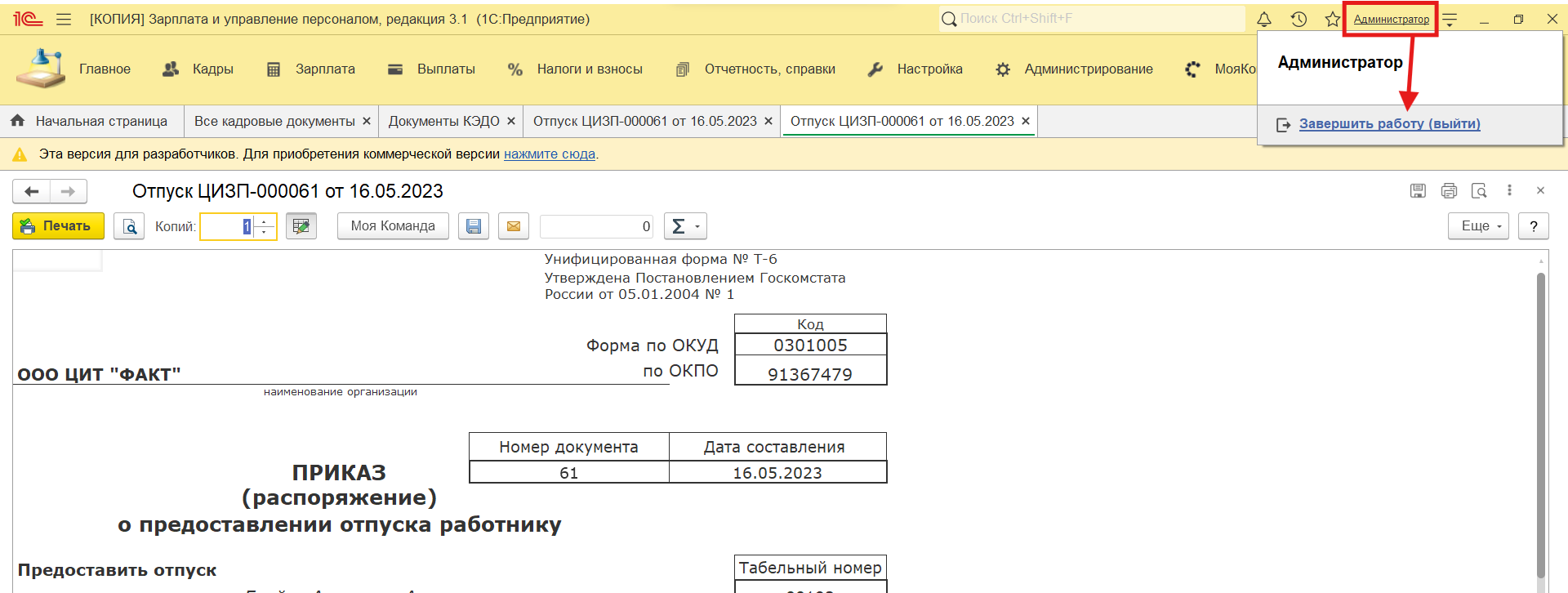This screenshot has height=593, width=1568.
Task: Close the Все кадровые документы tab
Action: (x=367, y=121)
